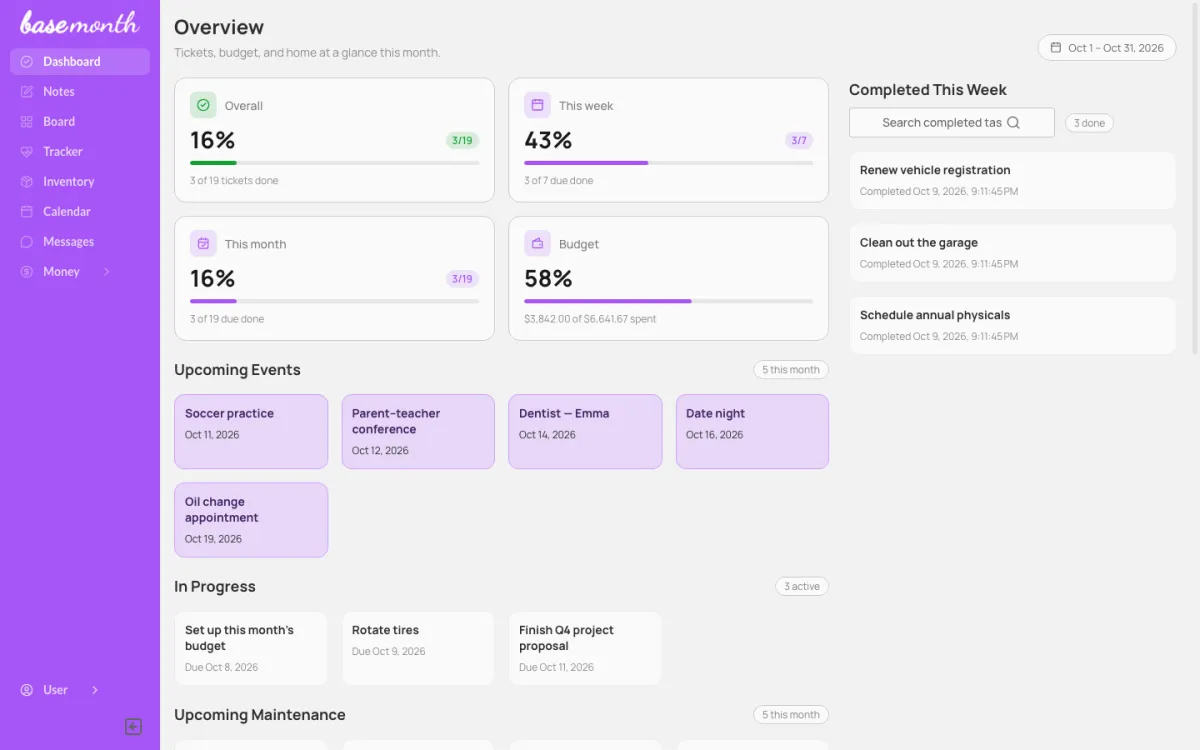Open Inventory from sidebar
Viewport: 1200px width, 750px height.
[x=80, y=182]
